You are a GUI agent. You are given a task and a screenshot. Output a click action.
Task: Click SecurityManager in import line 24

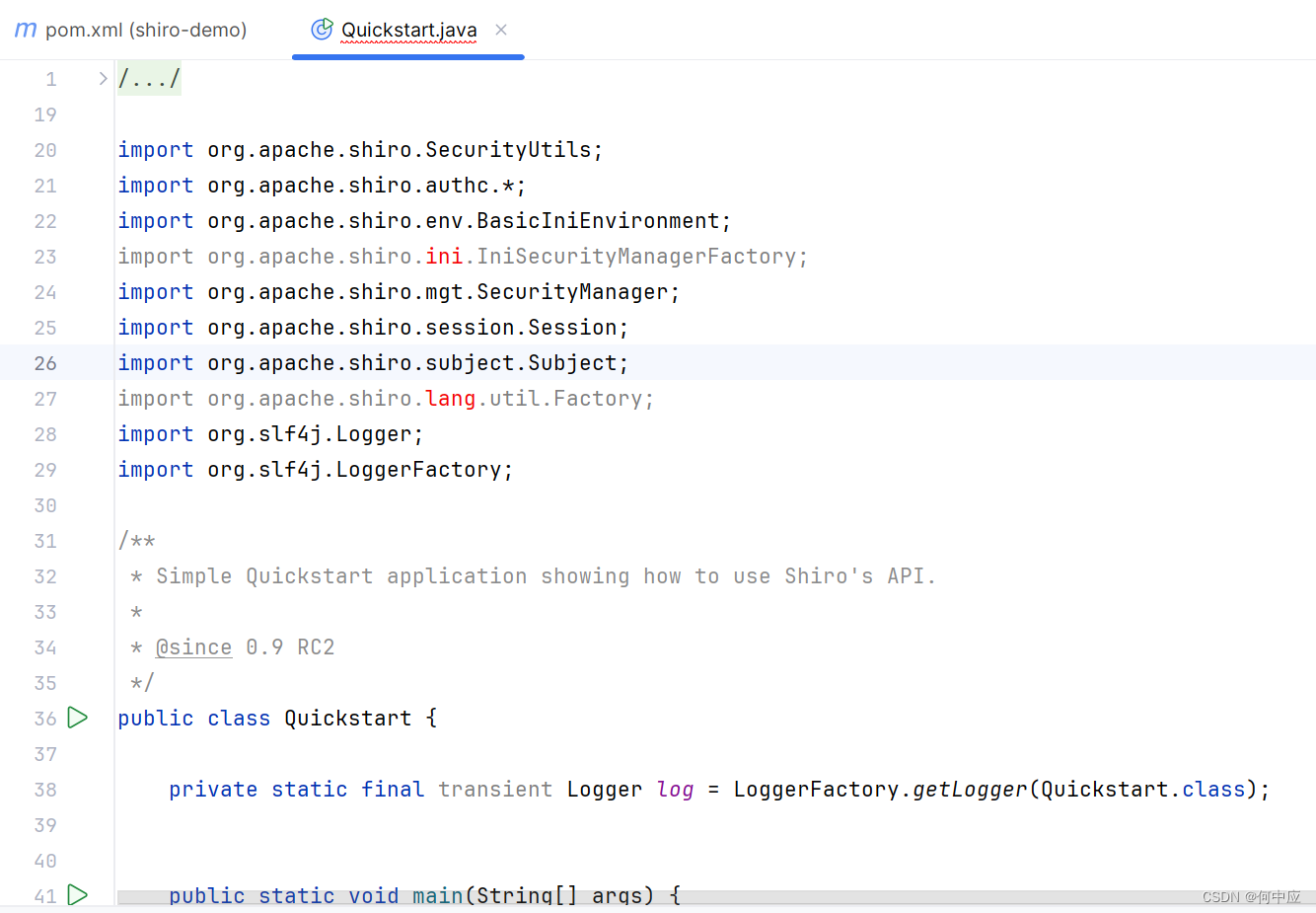pyautogui.click(x=572, y=292)
